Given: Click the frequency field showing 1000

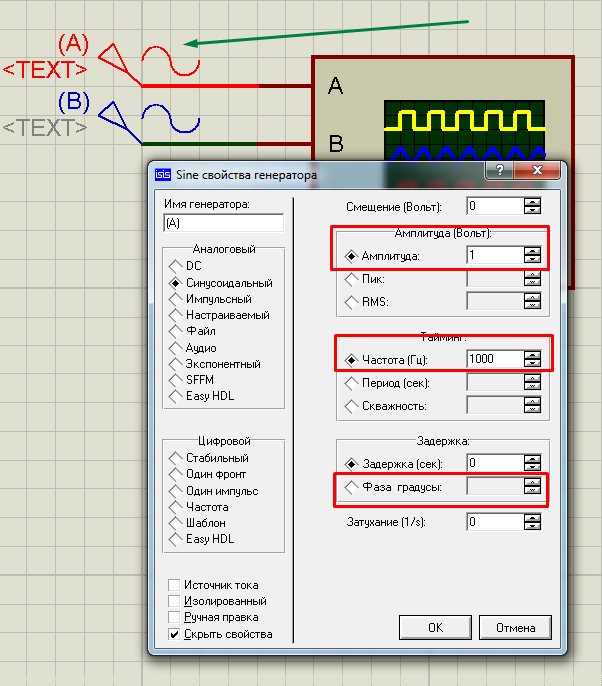Looking at the screenshot, I should click(495, 359).
